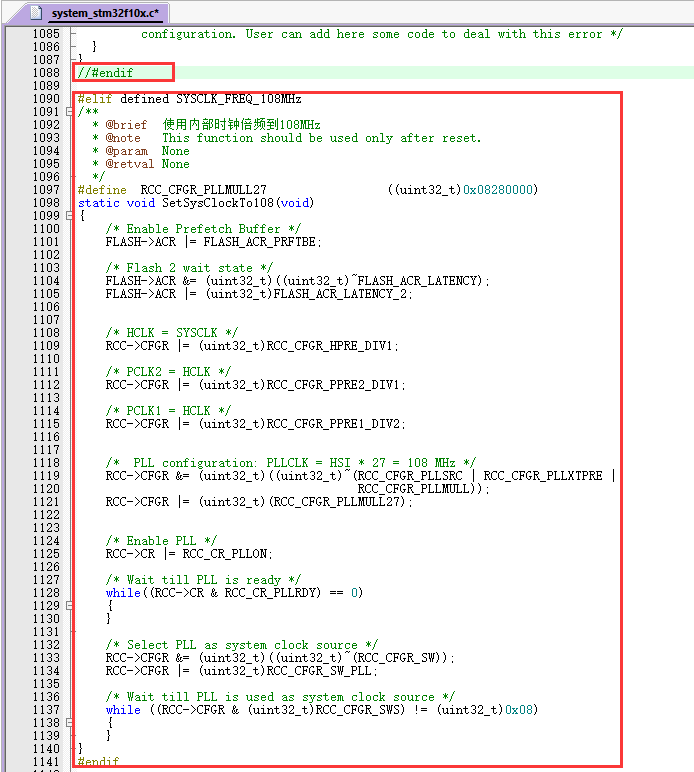Screen dimensions: 694x772
Task: Select the system_stm32f10x.c* file tab
Action: 105,13
